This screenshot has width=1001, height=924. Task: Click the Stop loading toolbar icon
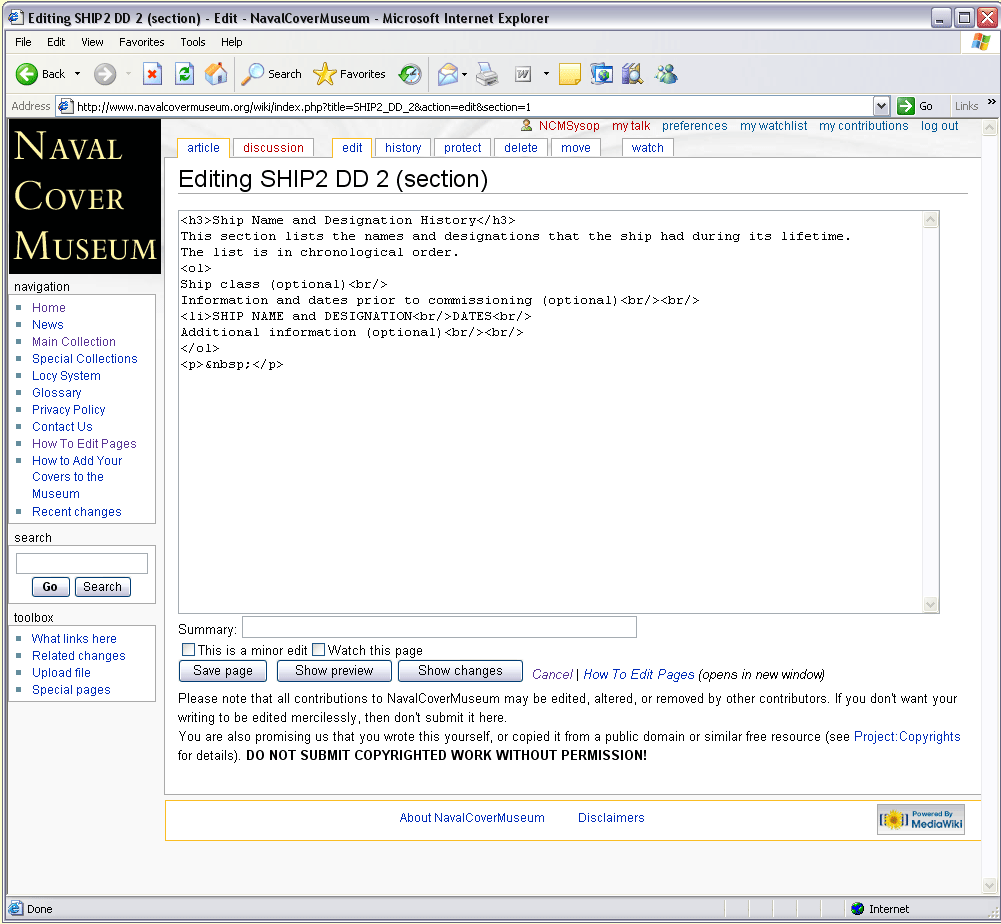152,74
